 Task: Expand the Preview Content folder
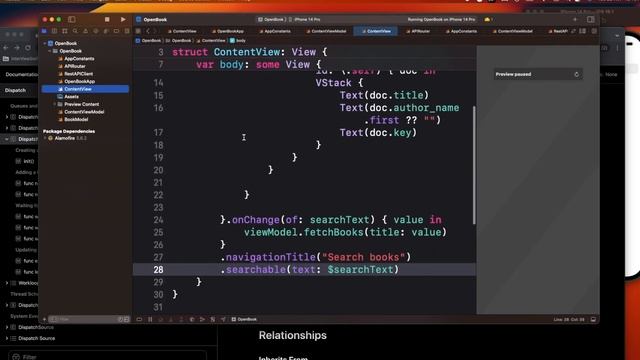pos(55,104)
